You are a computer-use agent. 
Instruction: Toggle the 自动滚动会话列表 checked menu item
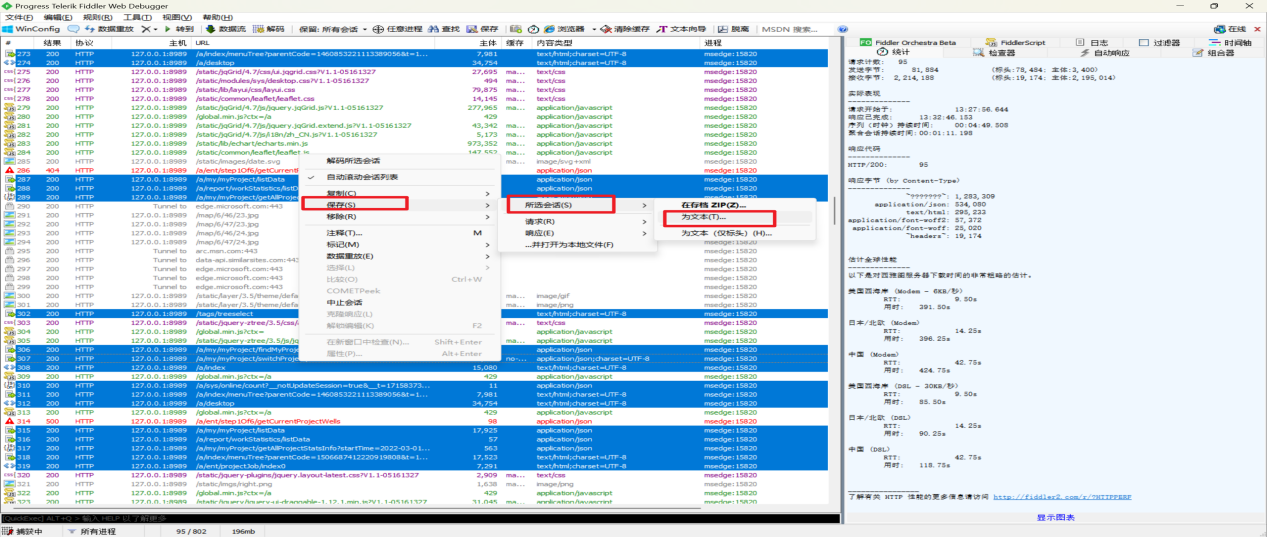[400, 176]
